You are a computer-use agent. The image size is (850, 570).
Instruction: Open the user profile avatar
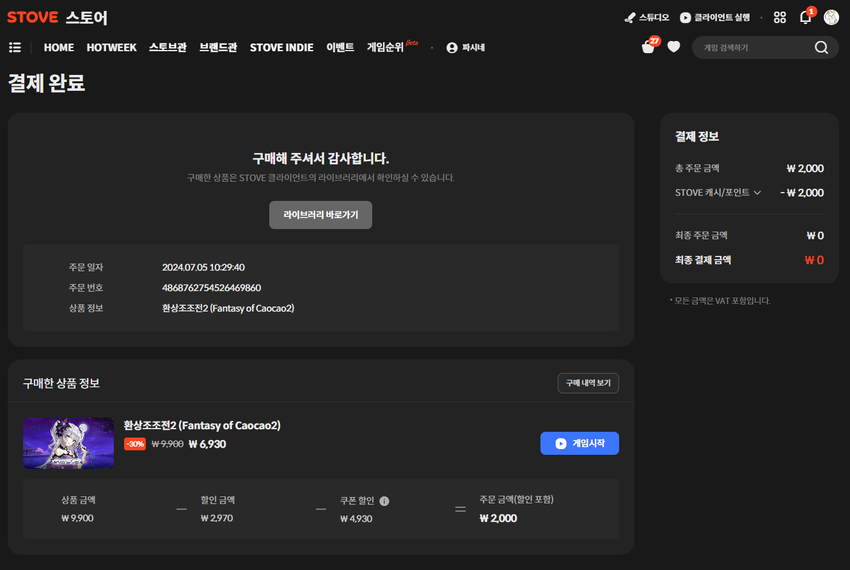tap(831, 17)
